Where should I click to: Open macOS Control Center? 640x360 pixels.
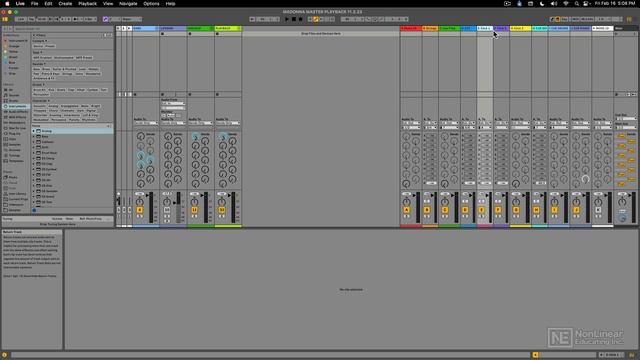pos(586,4)
